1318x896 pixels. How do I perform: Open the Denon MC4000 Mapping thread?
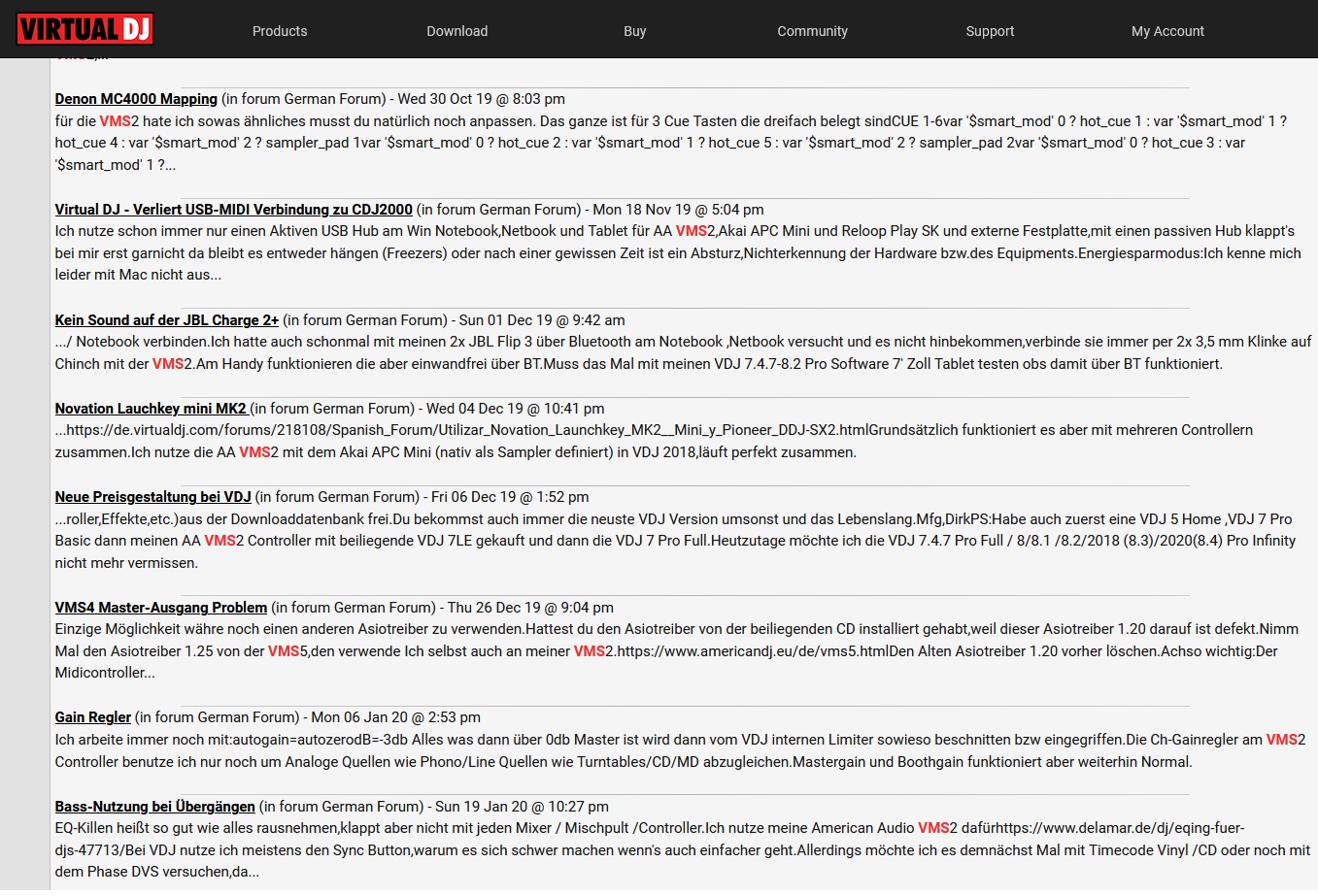point(136,99)
